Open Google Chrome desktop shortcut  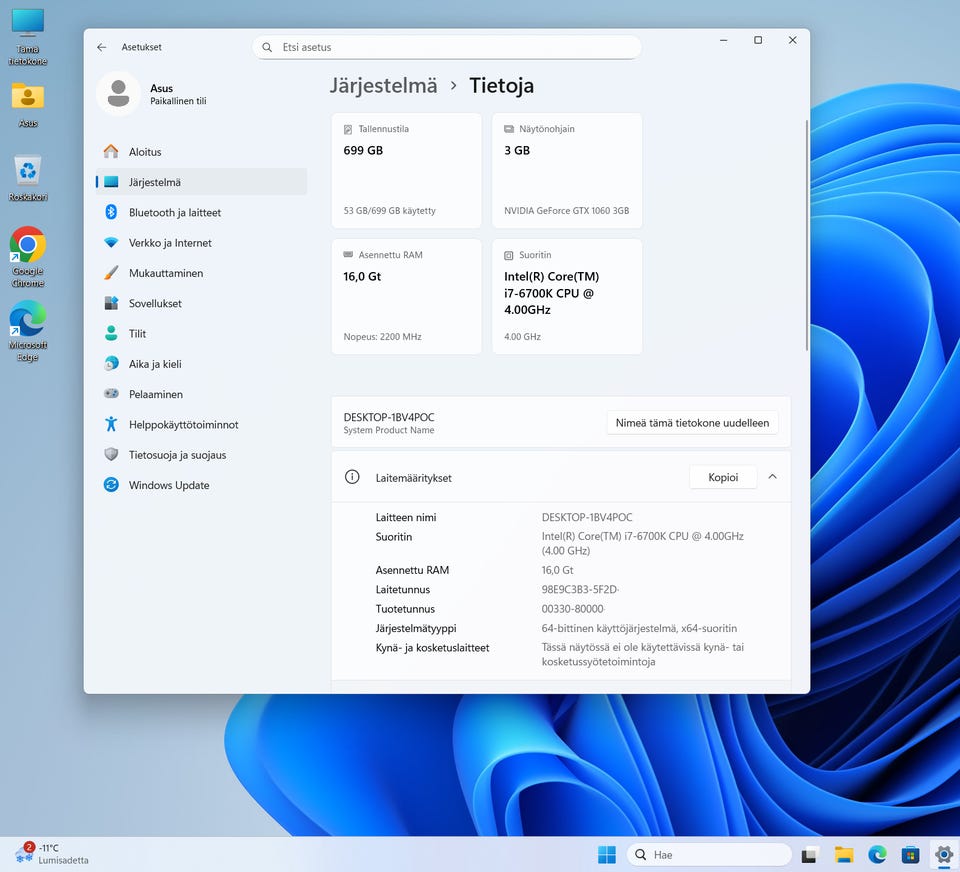point(27,246)
